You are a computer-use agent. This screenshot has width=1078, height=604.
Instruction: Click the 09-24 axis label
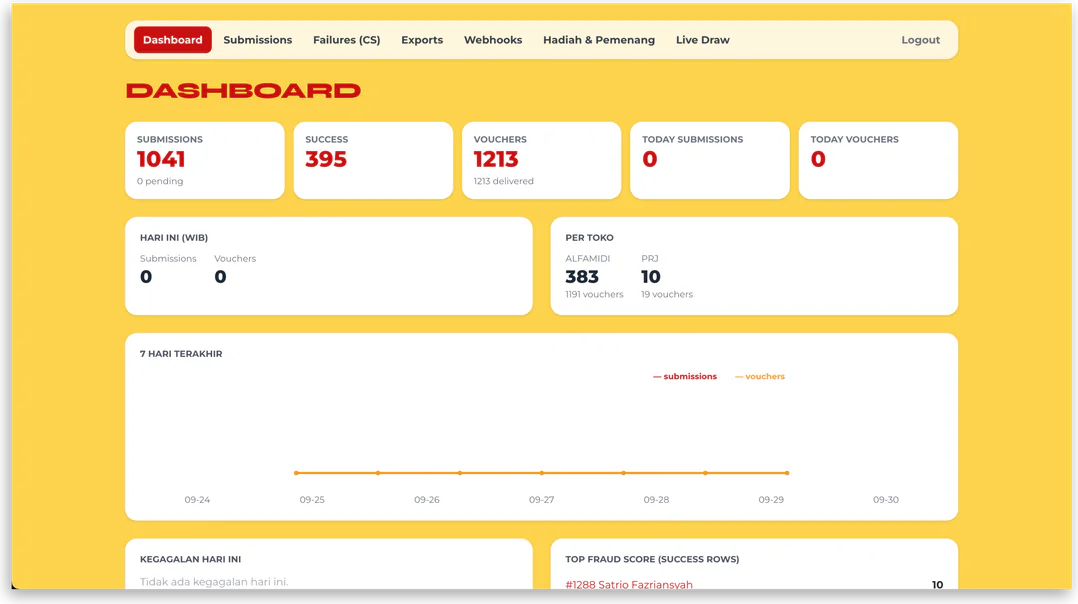pyautogui.click(x=197, y=500)
